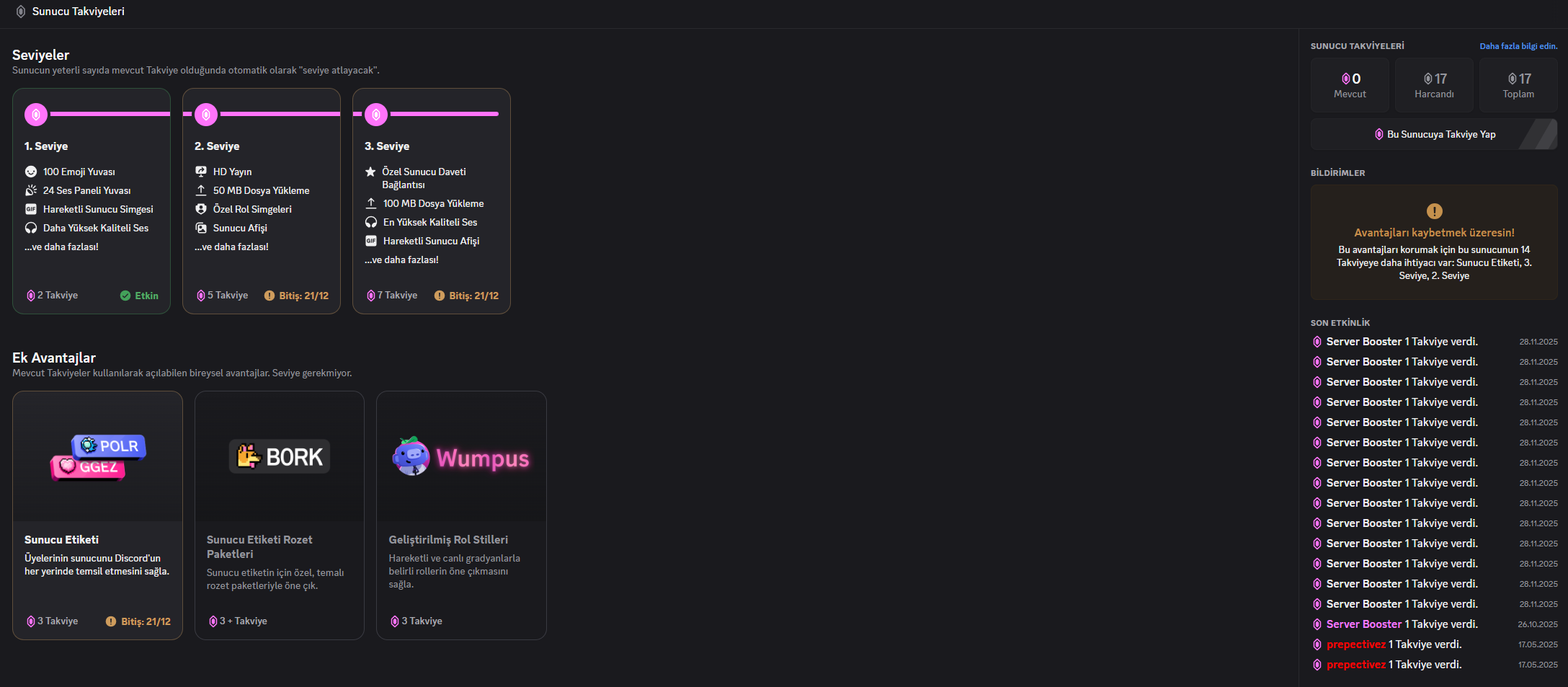Select the POLR and GGEZ tag preview image
1568x687 pixels.
click(98, 457)
